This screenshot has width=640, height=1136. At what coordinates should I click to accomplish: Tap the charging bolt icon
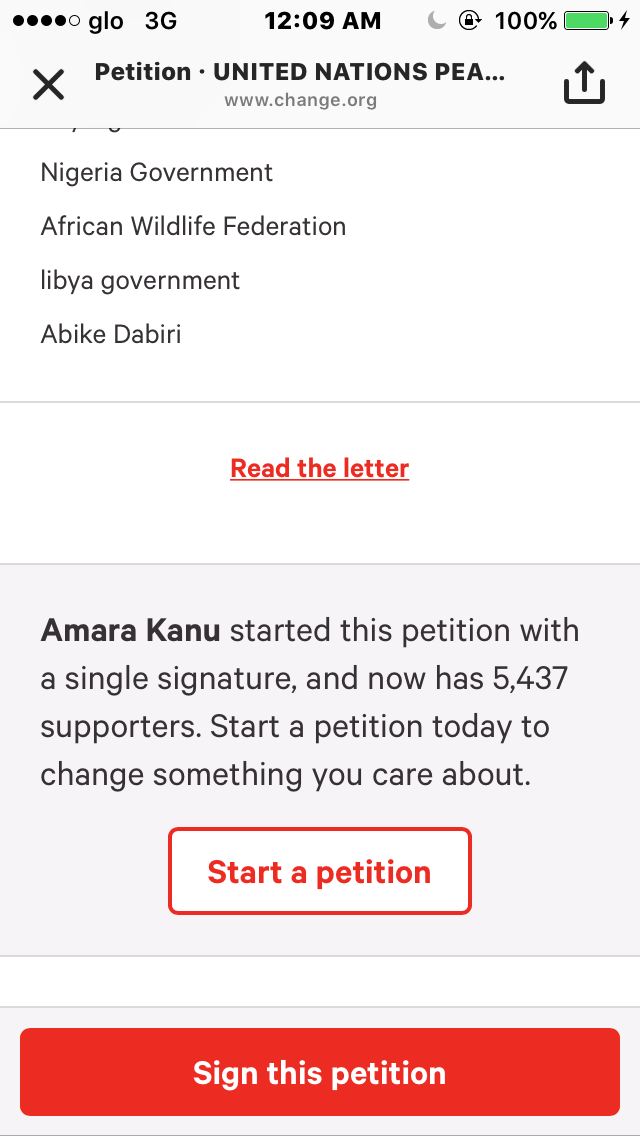[x=625, y=20]
